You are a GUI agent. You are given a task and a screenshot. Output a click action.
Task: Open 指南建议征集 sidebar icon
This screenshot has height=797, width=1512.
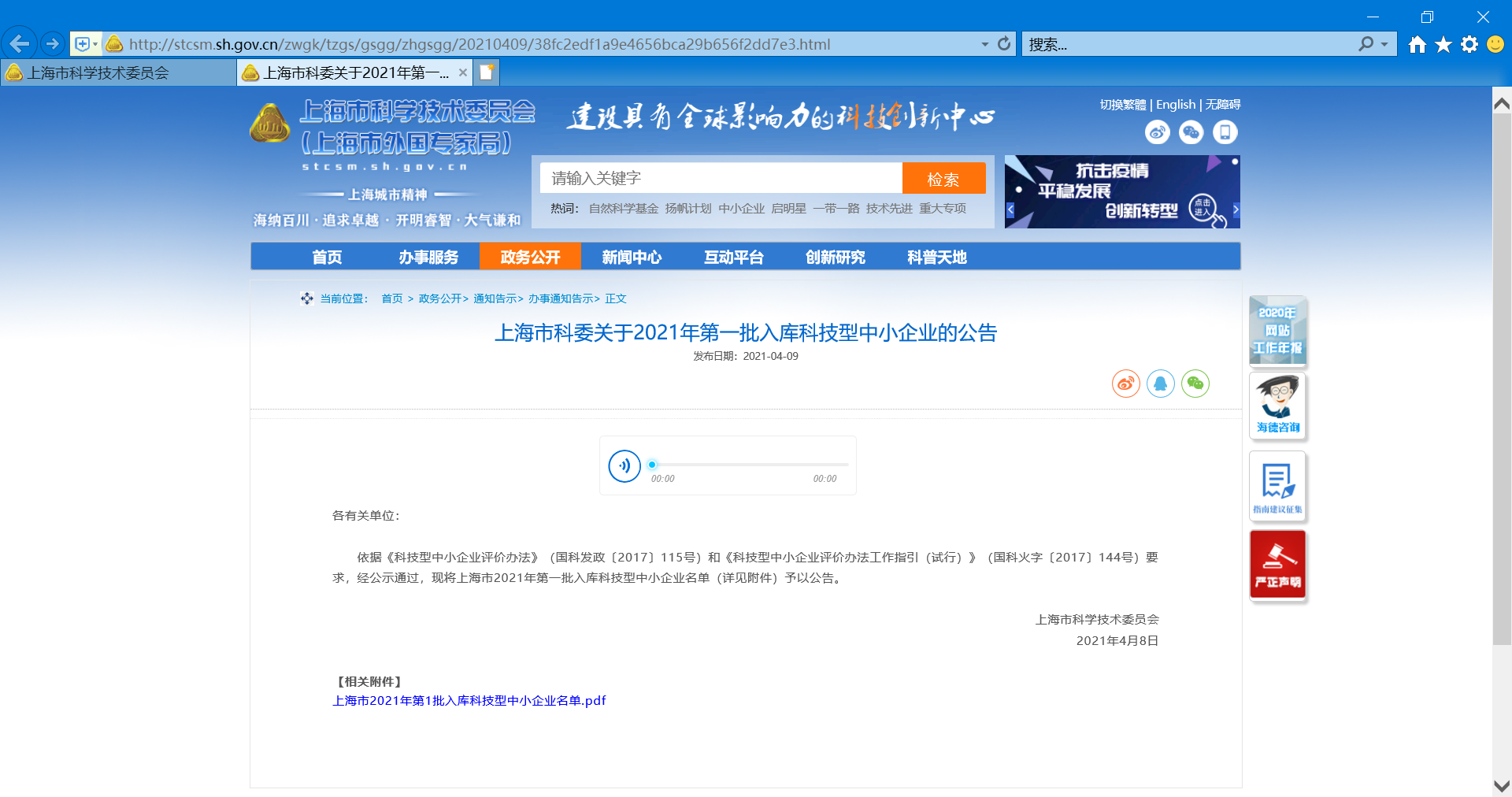click(1277, 486)
